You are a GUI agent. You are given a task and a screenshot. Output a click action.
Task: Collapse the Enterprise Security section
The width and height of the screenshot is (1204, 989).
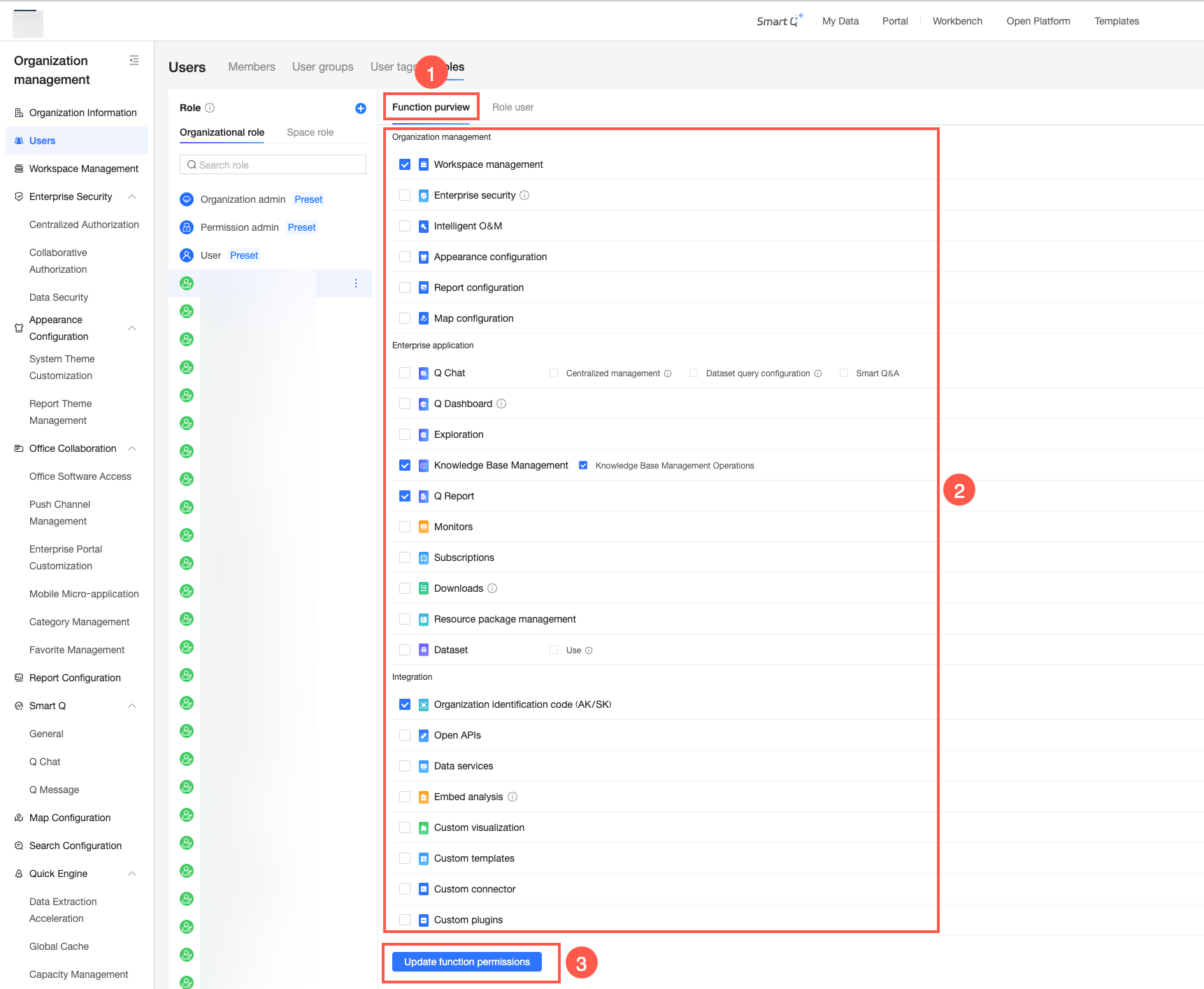pos(132,197)
